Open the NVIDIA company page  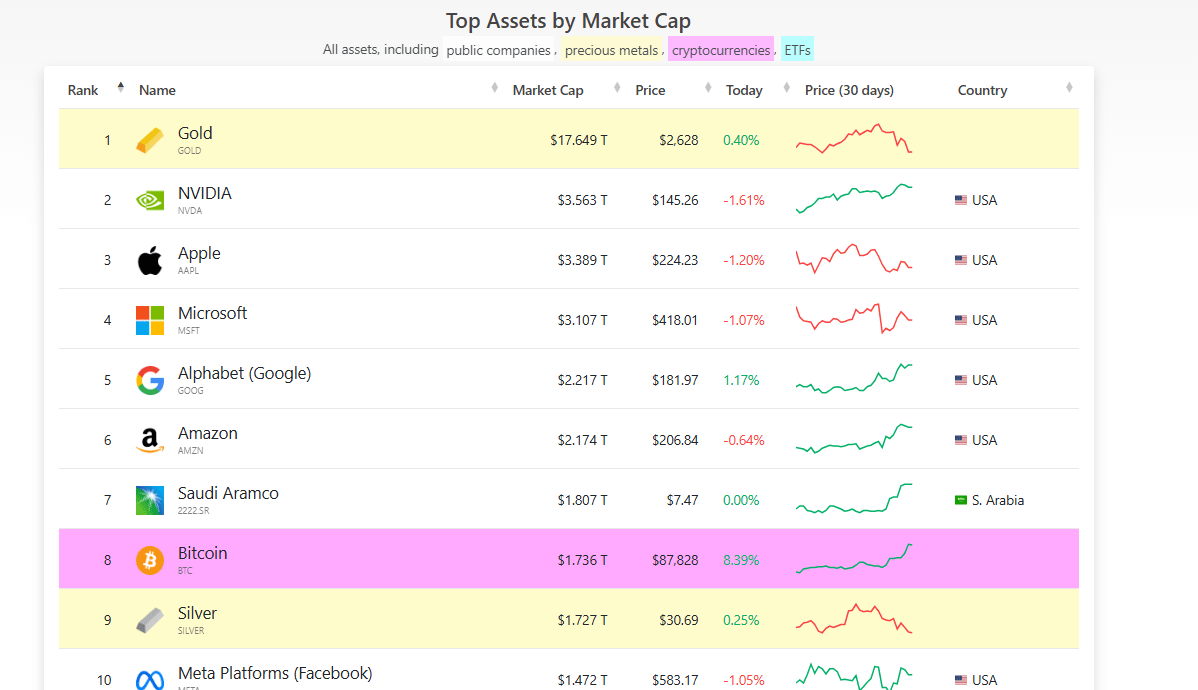point(205,193)
